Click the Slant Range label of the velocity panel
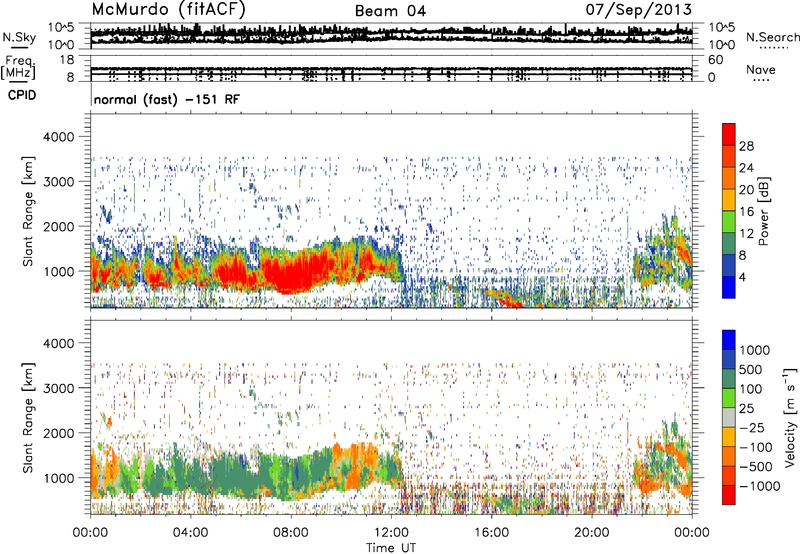 (28, 417)
